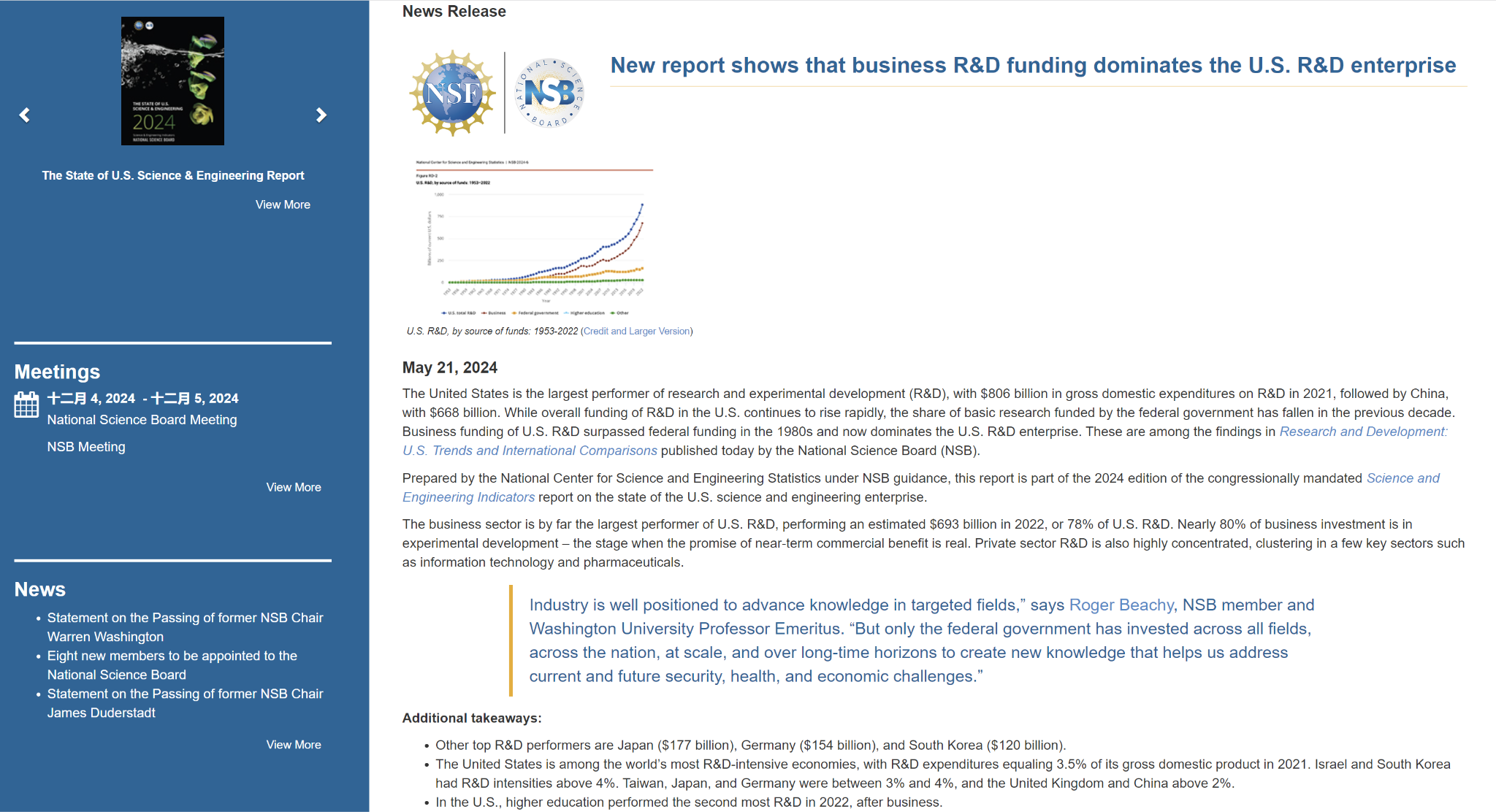
Task: Click the NSF globe logo
Action: 452,93
